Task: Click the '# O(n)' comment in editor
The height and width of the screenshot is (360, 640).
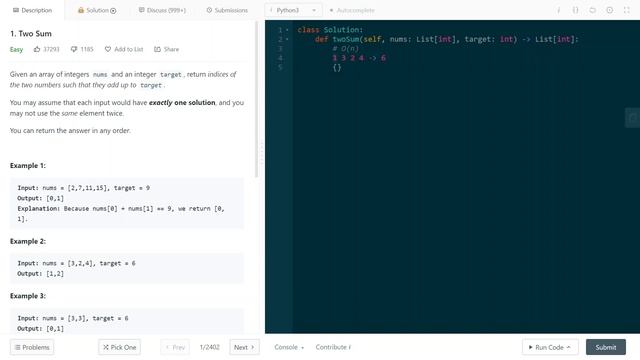Action: point(345,49)
